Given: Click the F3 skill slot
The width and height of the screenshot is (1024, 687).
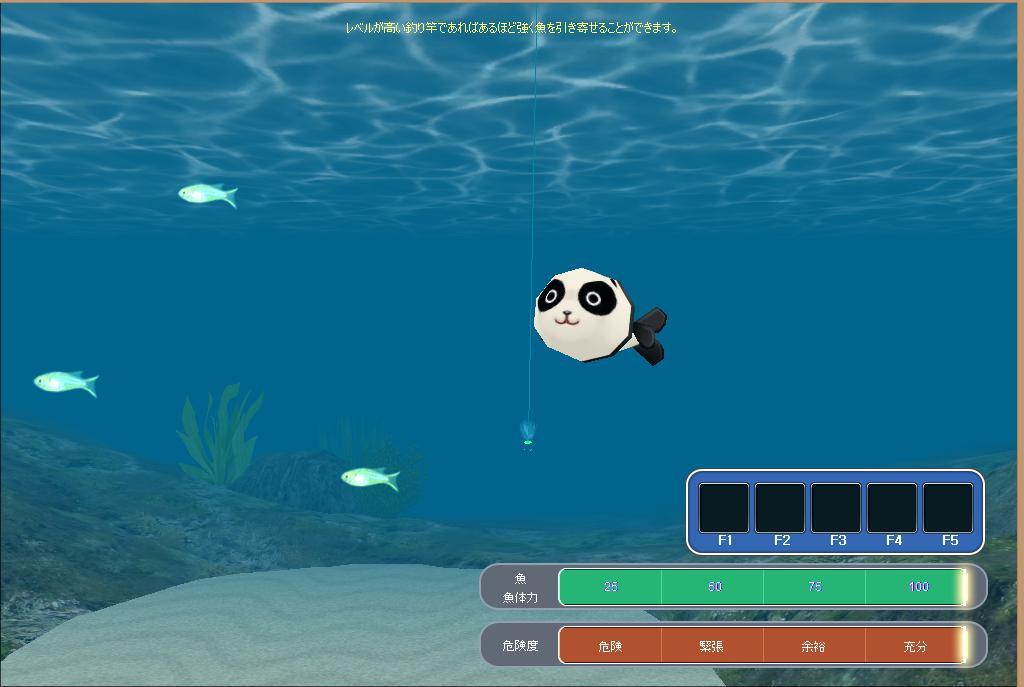Looking at the screenshot, I should point(836,508).
